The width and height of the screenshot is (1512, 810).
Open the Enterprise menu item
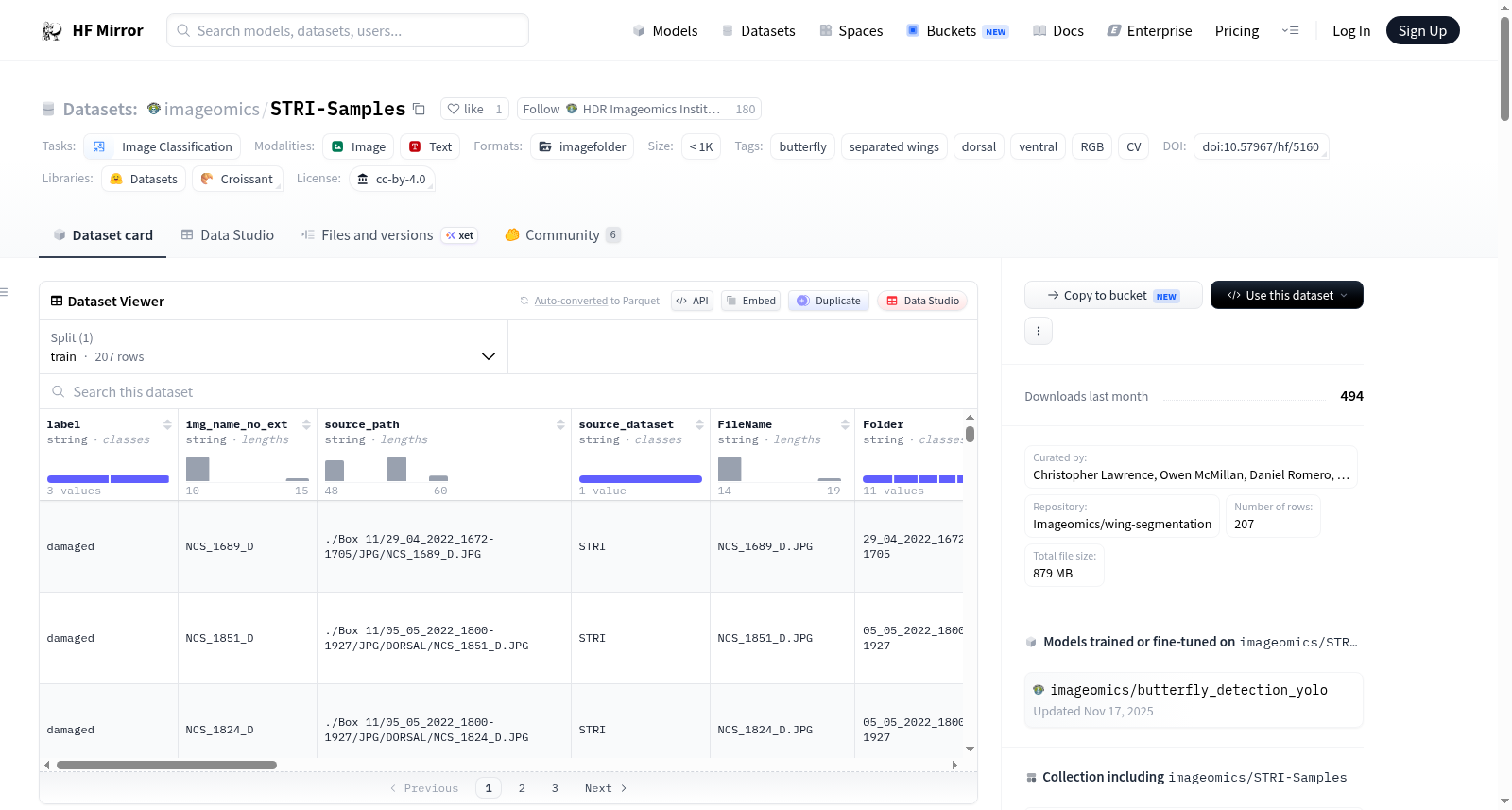(1149, 31)
